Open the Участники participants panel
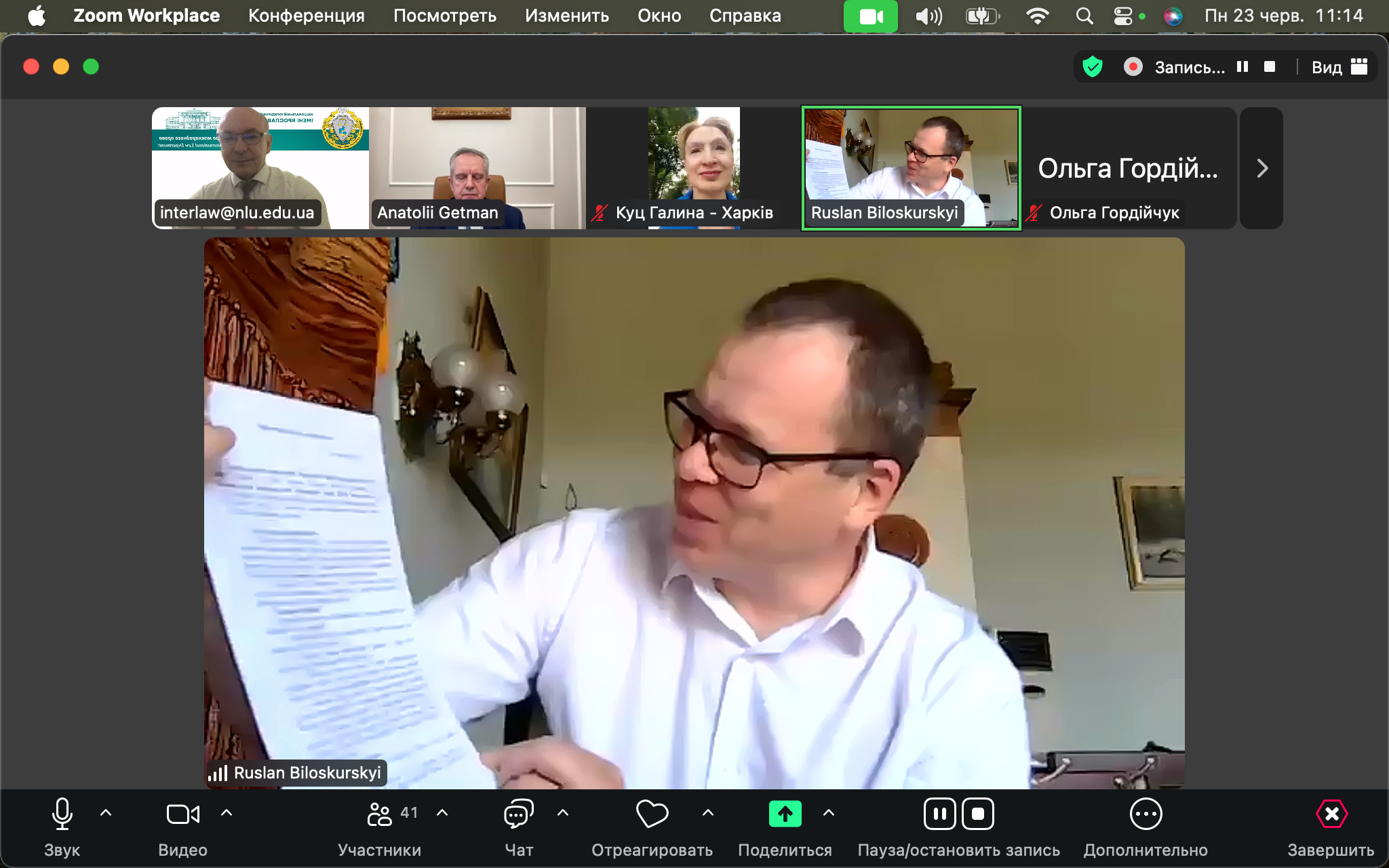The width and height of the screenshot is (1389, 868). (380, 814)
